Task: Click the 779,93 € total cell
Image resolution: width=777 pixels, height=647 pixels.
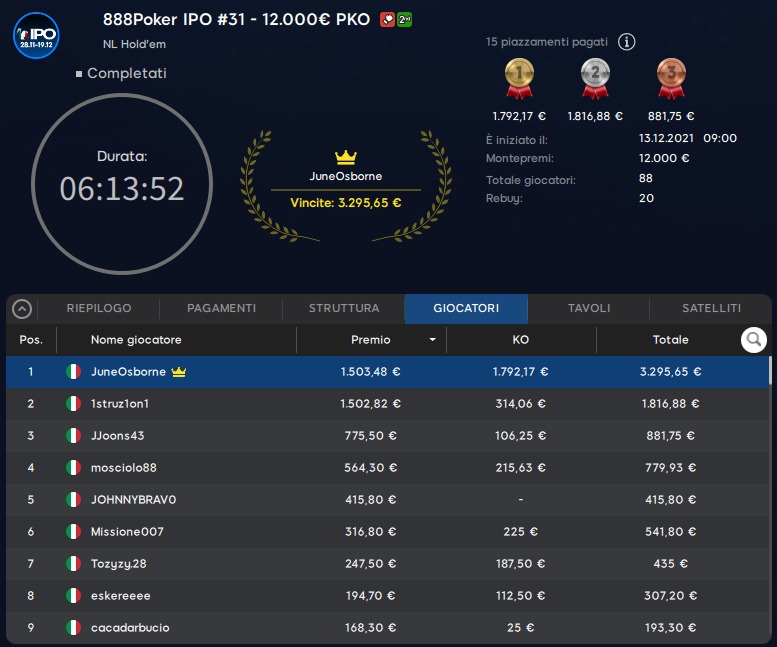Action: 670,467
